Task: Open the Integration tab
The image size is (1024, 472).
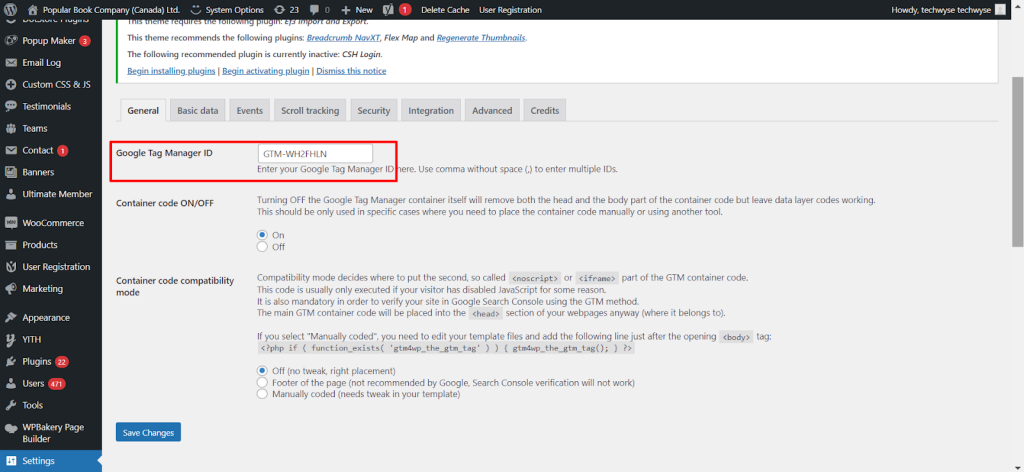Action: pos(430,110)
